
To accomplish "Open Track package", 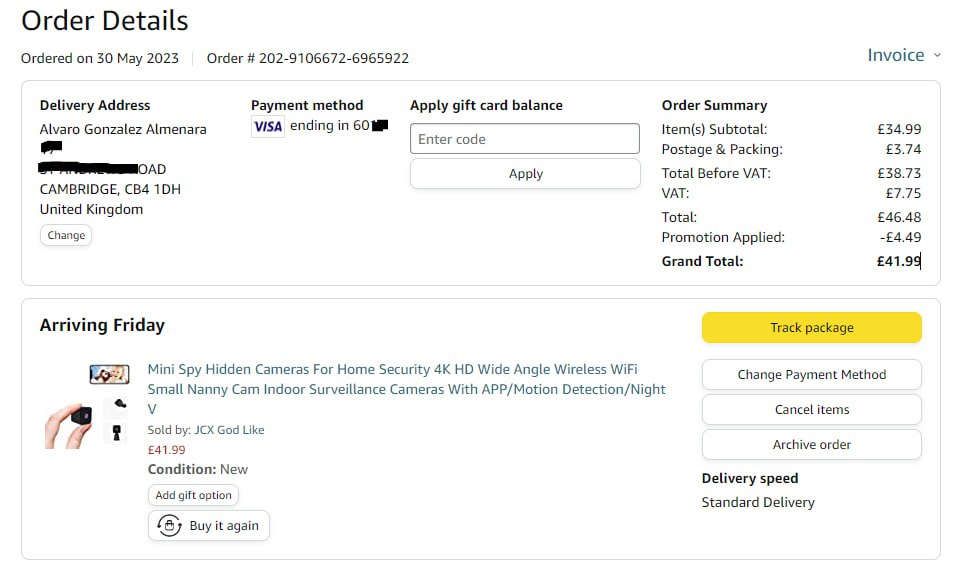I will click(x=811, y=328).
